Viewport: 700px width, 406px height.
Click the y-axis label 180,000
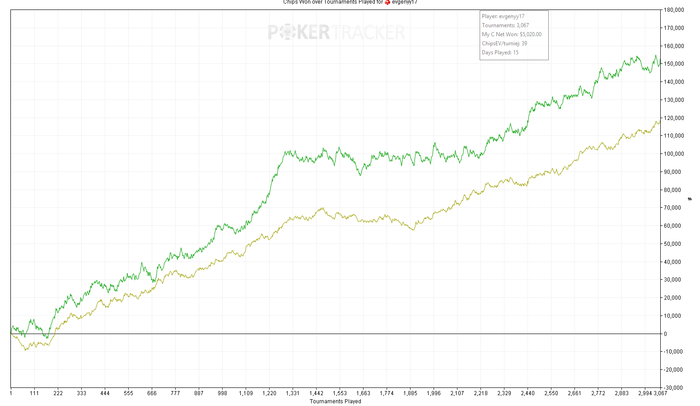pos(674,10)
